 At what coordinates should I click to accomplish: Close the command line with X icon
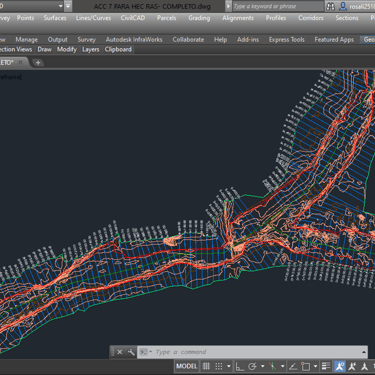(120, 352)
